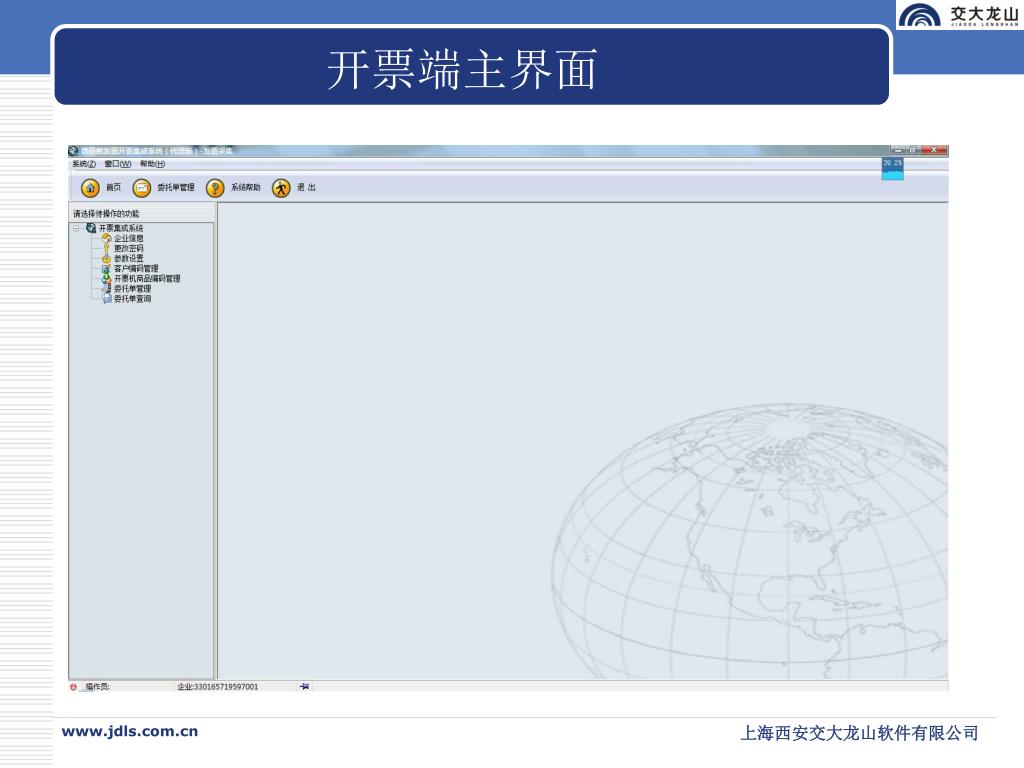Click 企业:330165719597001 in status bar

click(217, 687)
